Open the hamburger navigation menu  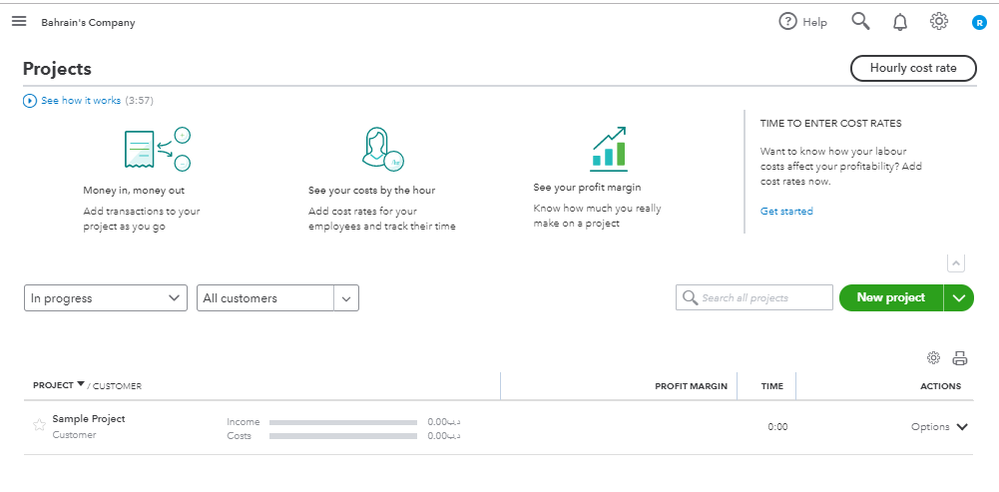coord(19,22)
